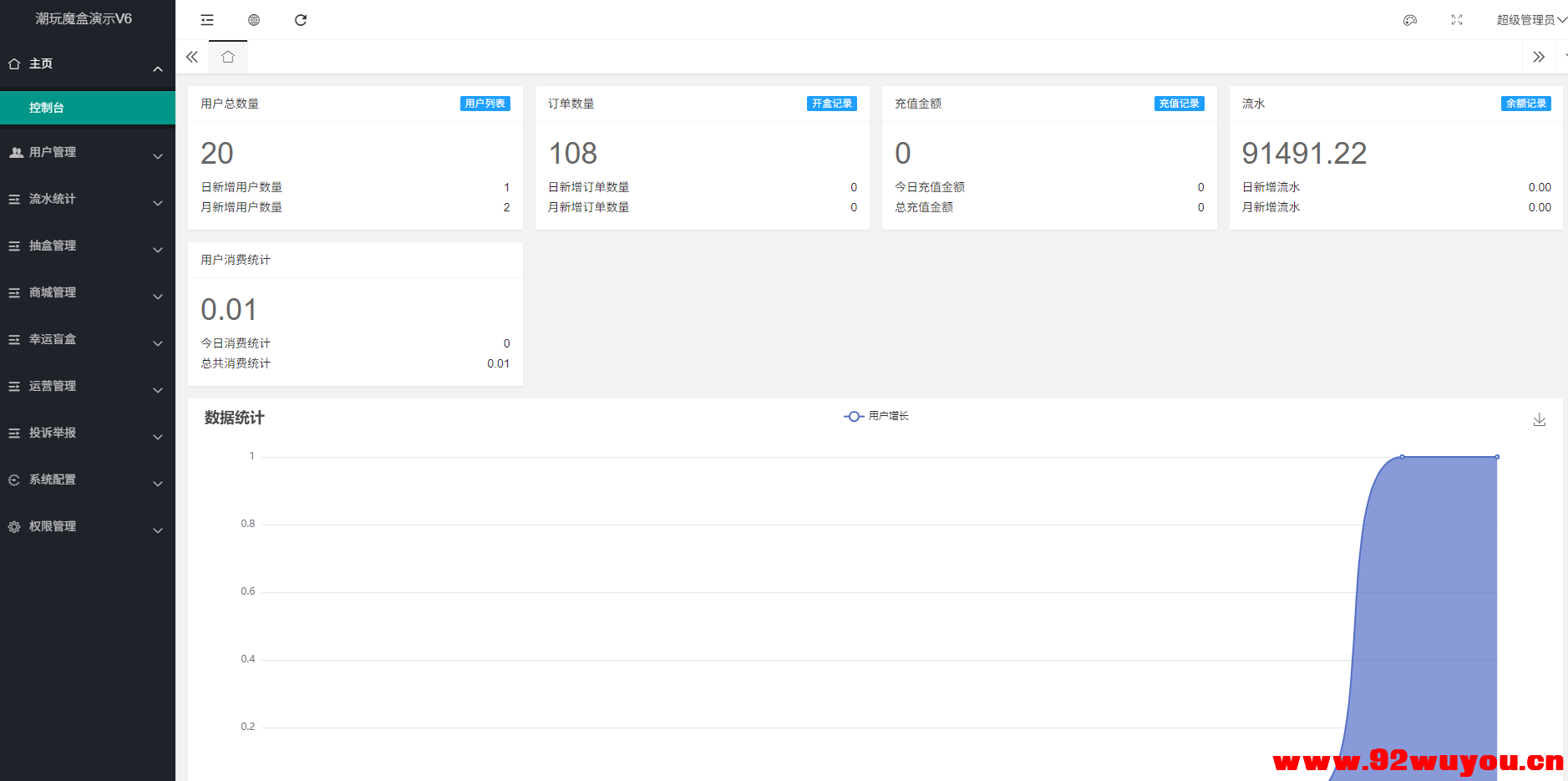This screenshot has width=1568, height=781.
Task: Switch to the home tab
Action: click(x=228, y=57)
